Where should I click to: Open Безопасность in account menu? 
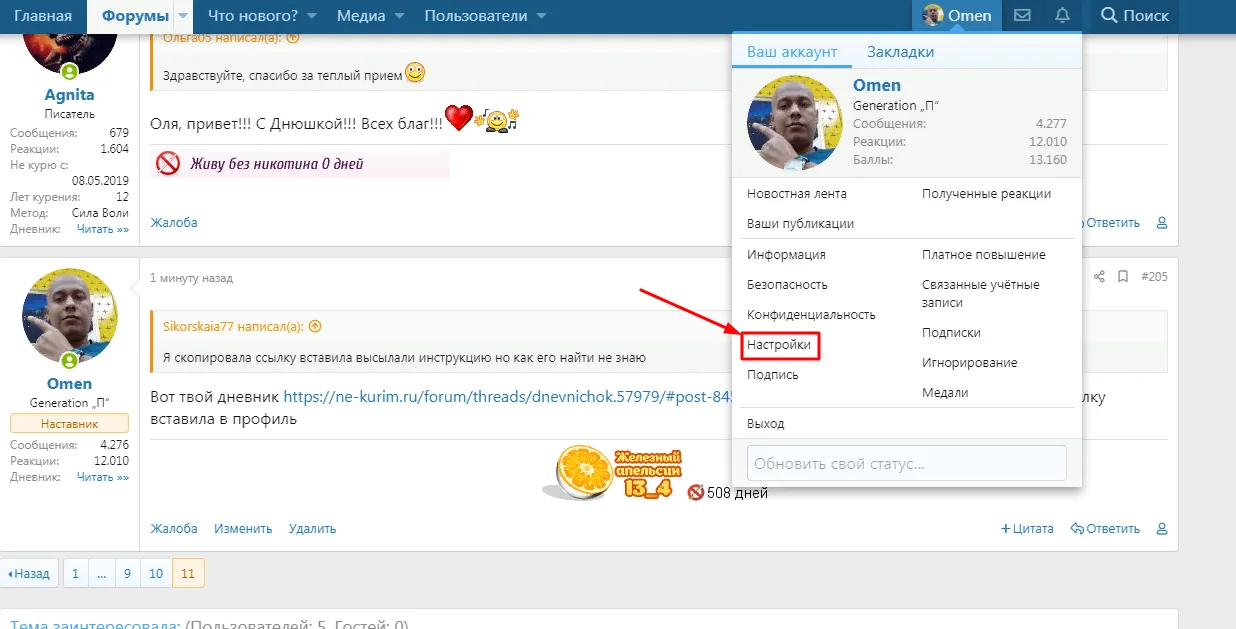point(787,285)
